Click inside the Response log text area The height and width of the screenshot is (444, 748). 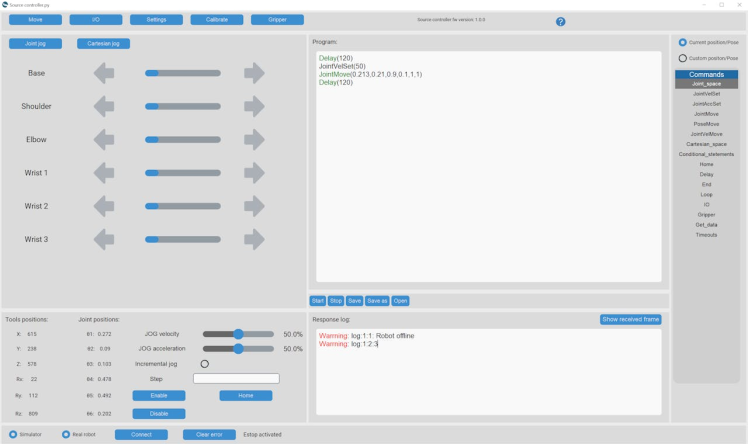click(x=488, y=372)
